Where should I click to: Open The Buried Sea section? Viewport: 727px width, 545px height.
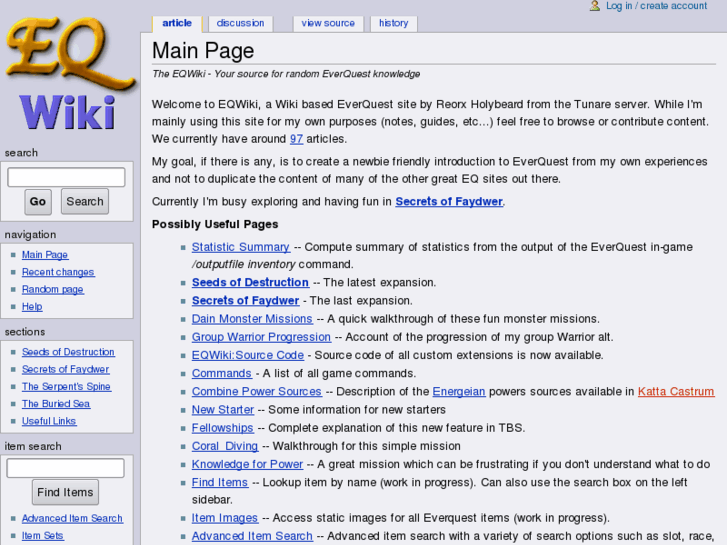(x=56, y=404)
